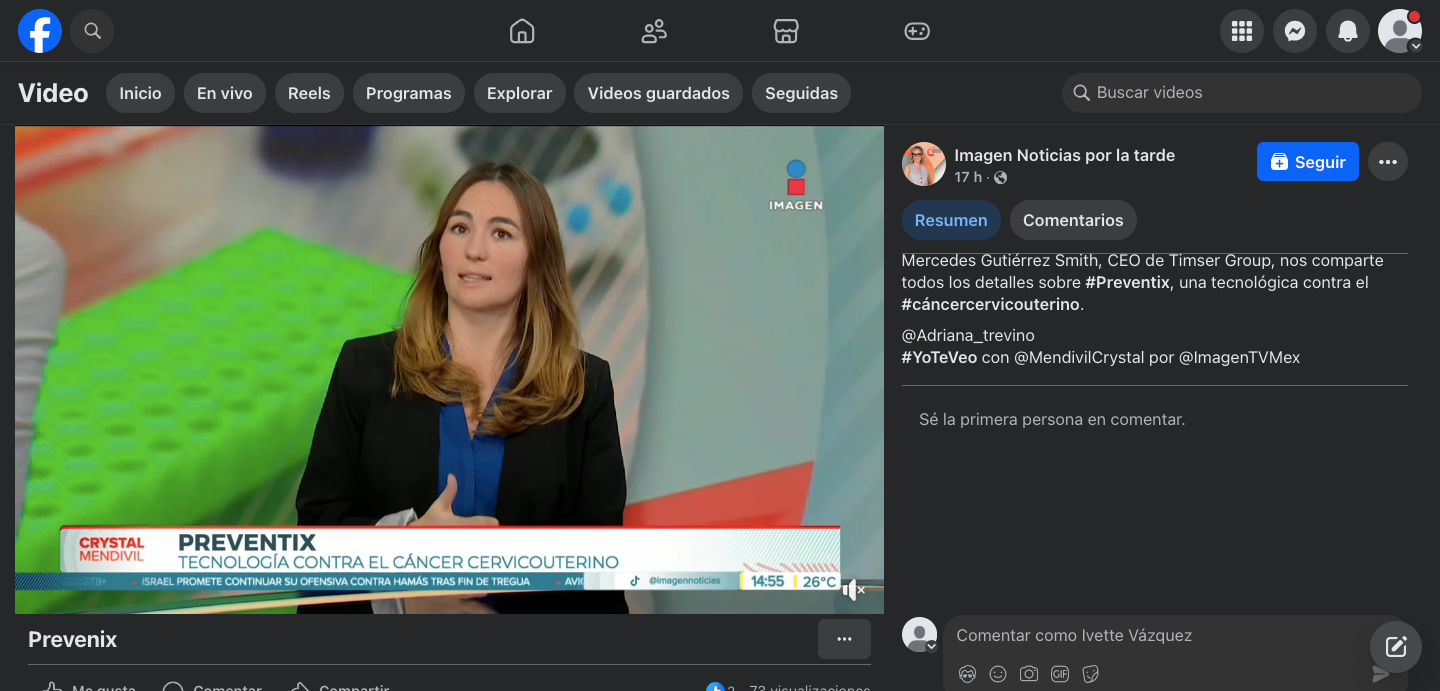Open the Marketplace icon
Screen dimensions: 1440x691
click(786, 31)
